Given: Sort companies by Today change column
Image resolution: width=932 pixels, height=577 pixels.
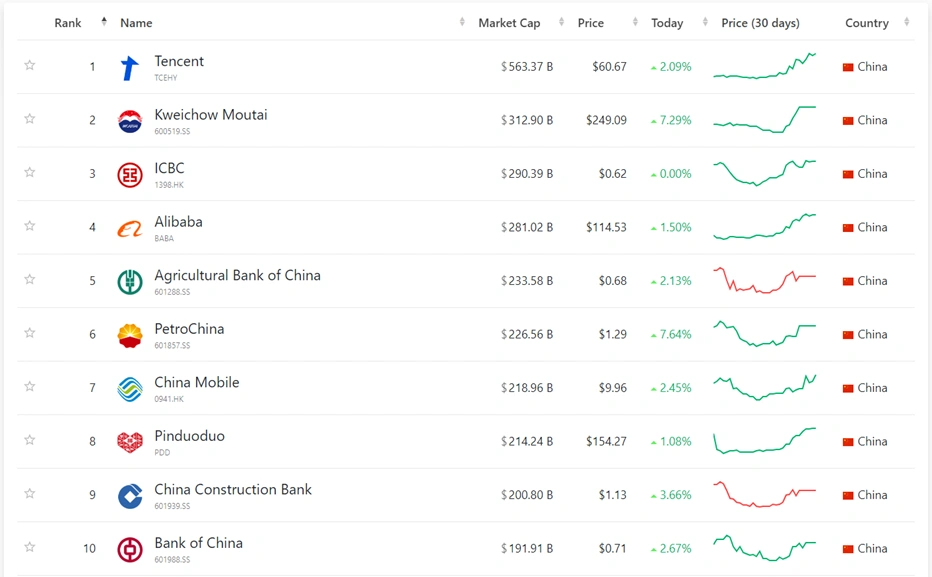Looking at the screenshot, I should 667,23.
